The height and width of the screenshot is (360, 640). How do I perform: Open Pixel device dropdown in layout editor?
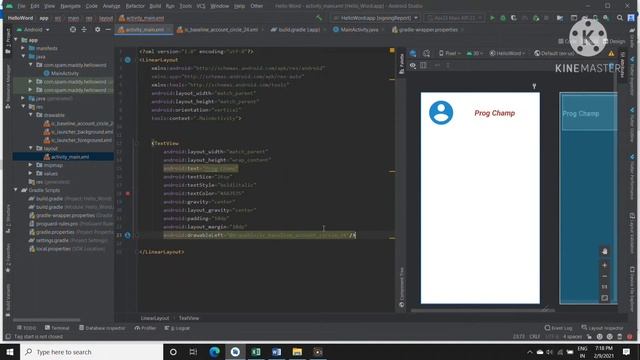pyautogui.click(x=450, y=53)
